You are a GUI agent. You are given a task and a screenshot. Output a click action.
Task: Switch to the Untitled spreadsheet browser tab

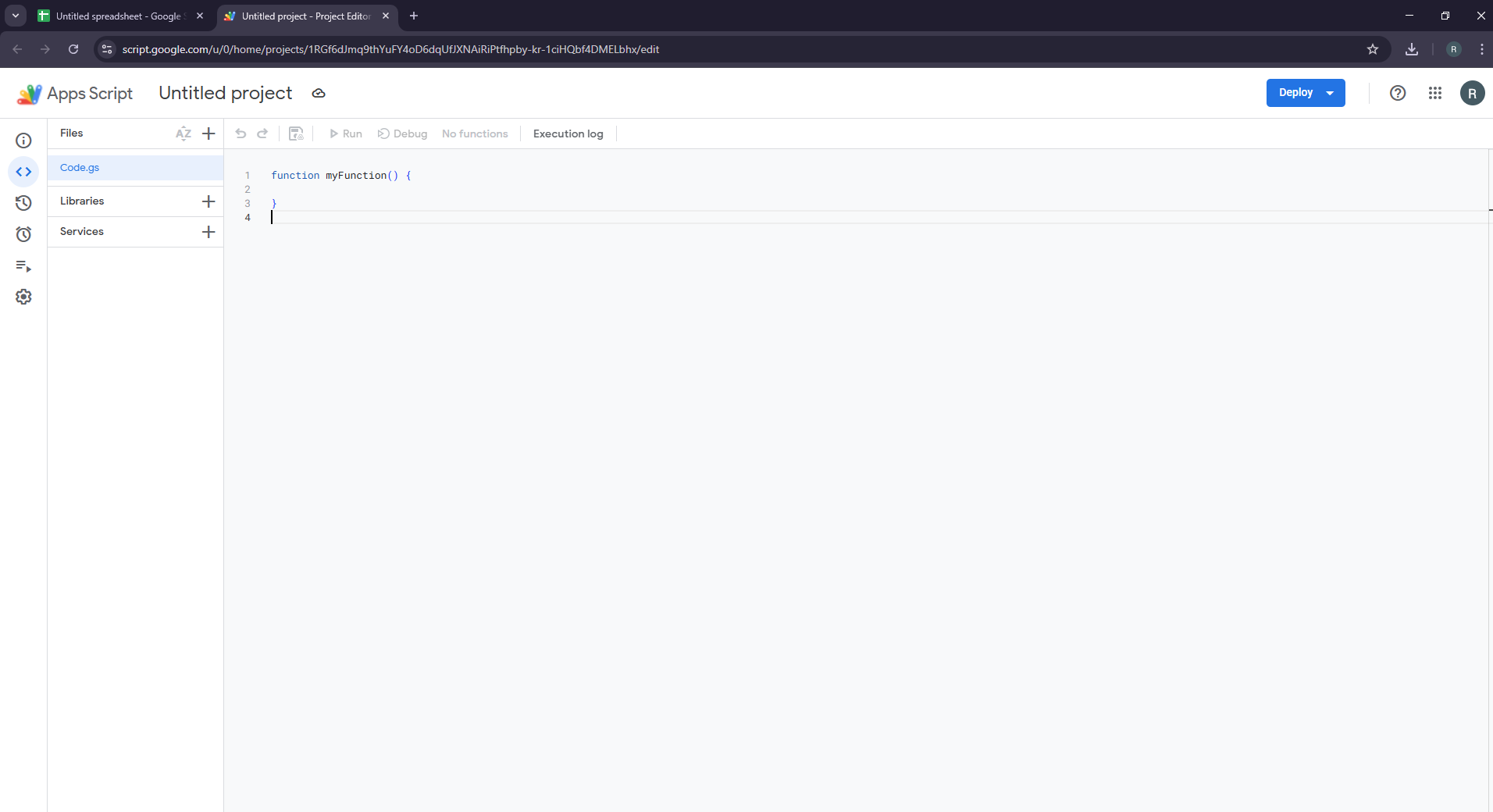[x=117, y=16]
